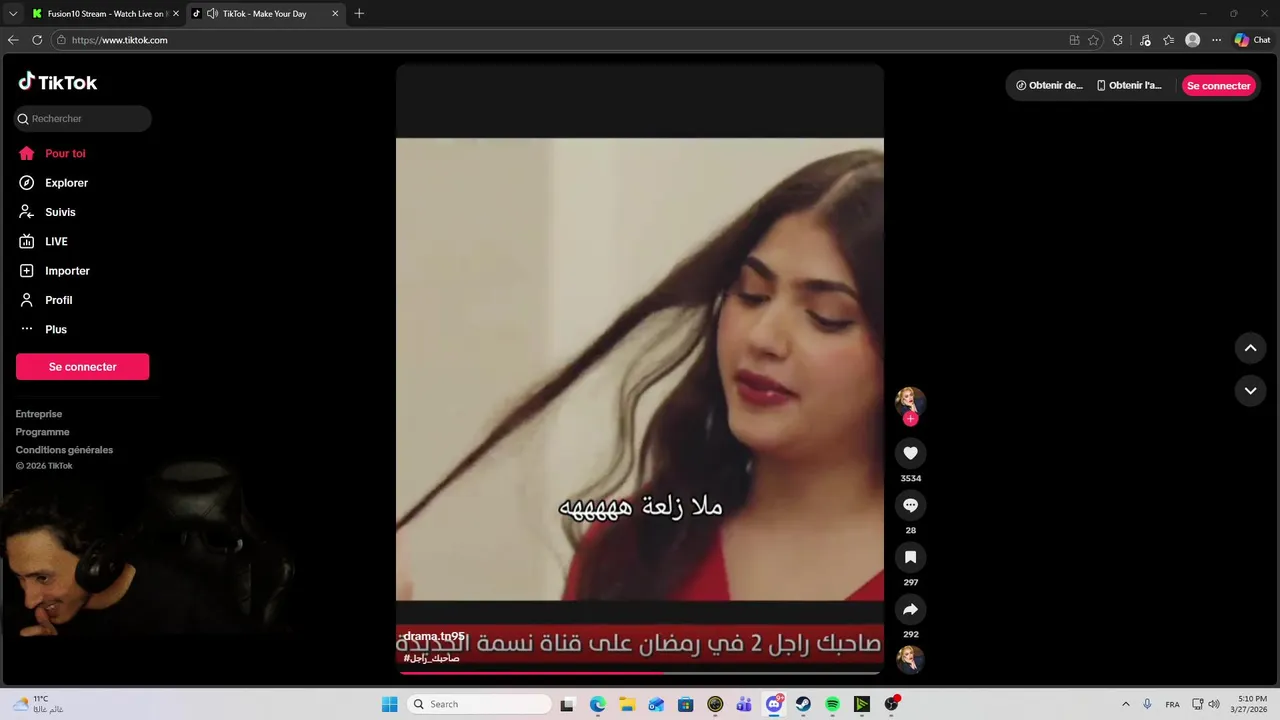The image size is (1280, 720).
Task: Open the Favorites list icon
Action: pyautogui.click(x=1168, y=40)
